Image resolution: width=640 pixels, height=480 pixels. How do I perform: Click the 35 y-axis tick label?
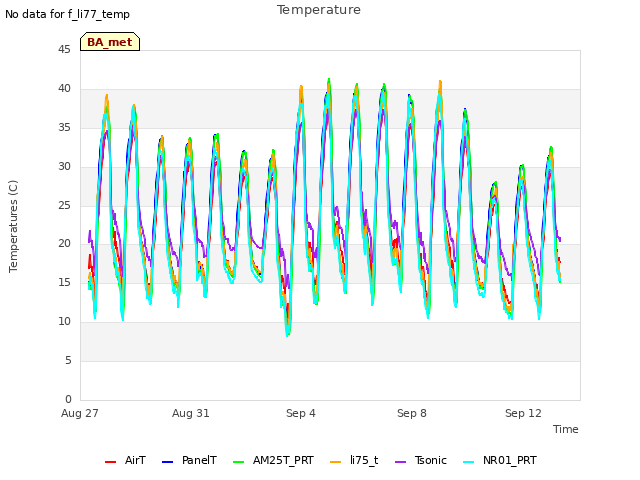[x=64, y=127]
